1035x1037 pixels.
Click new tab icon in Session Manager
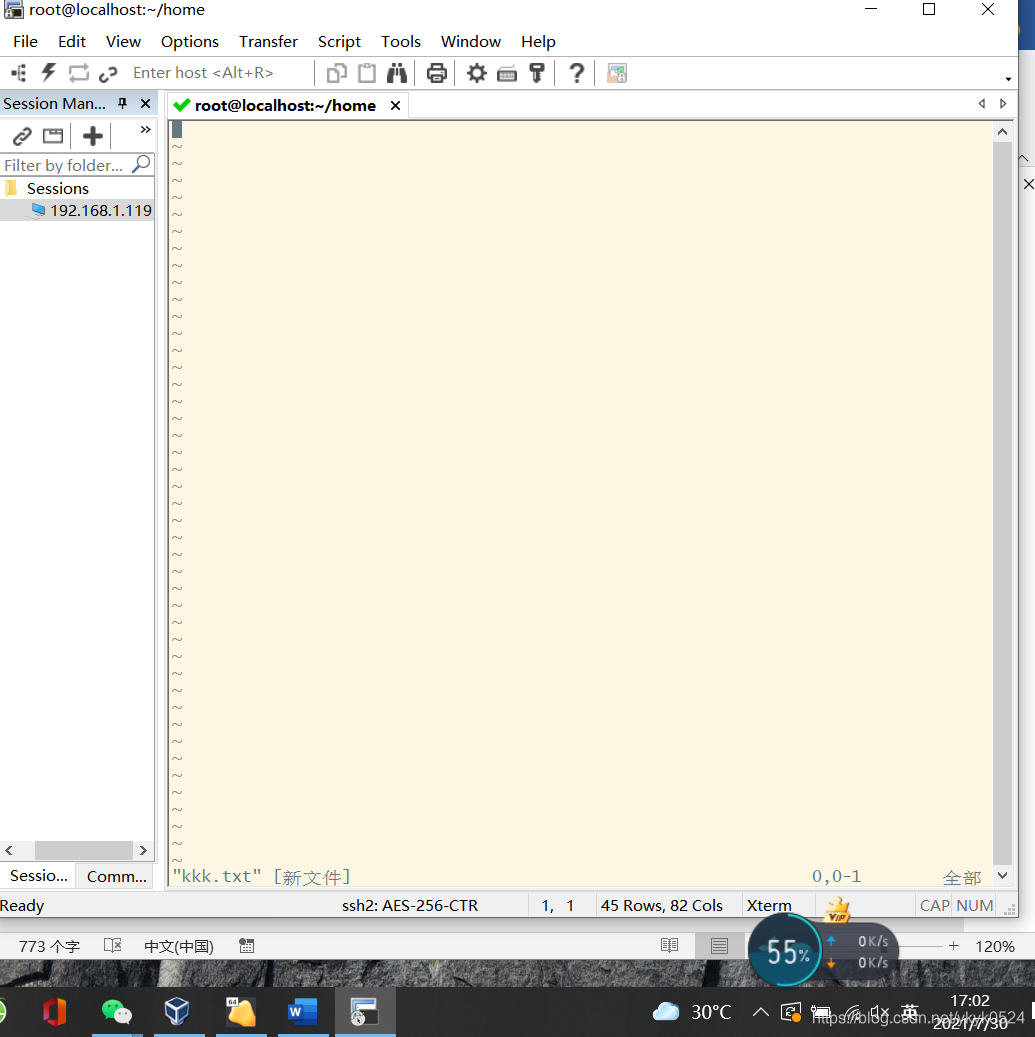[x=53, y=136]
